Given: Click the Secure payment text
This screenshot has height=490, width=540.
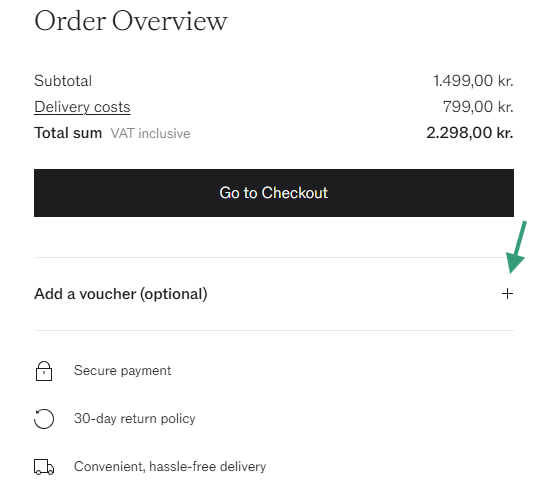Looking at the screenshot, I should coord(122,371).
